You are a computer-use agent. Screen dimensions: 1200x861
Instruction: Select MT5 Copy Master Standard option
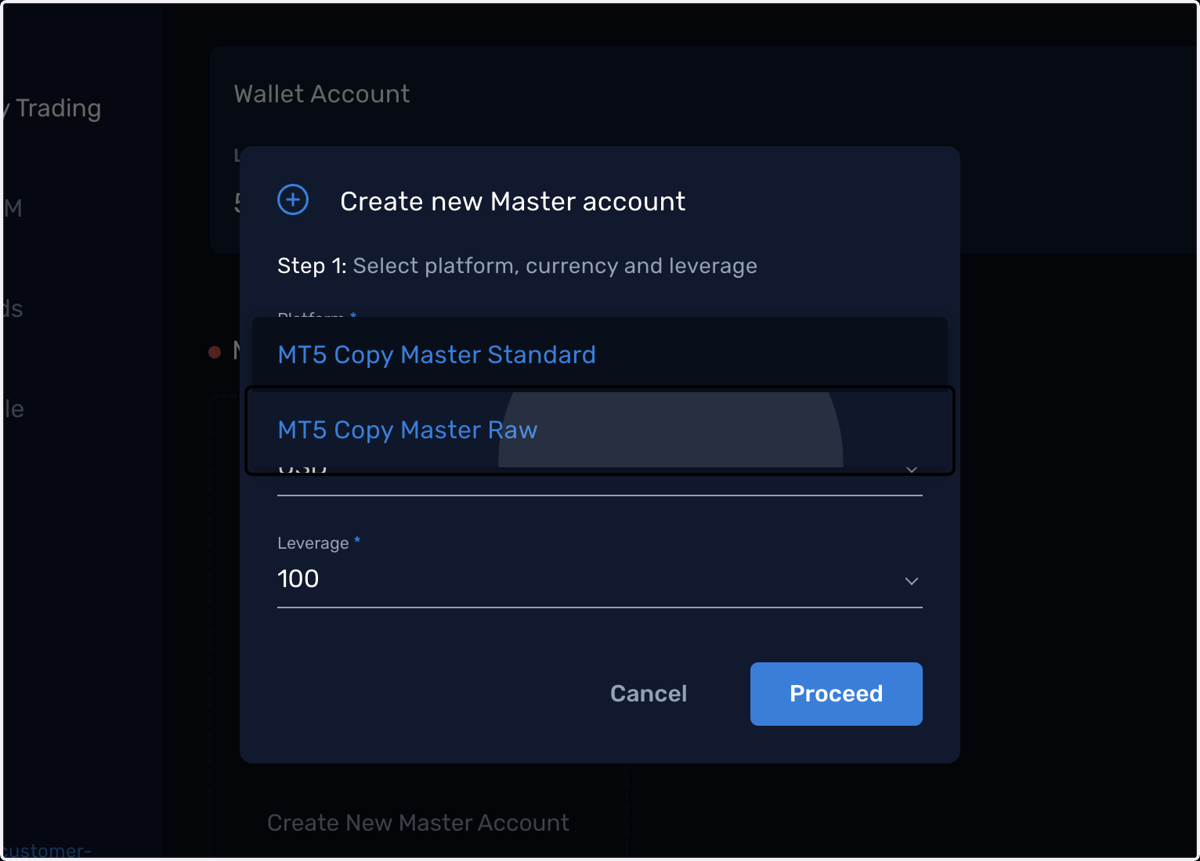600,355
